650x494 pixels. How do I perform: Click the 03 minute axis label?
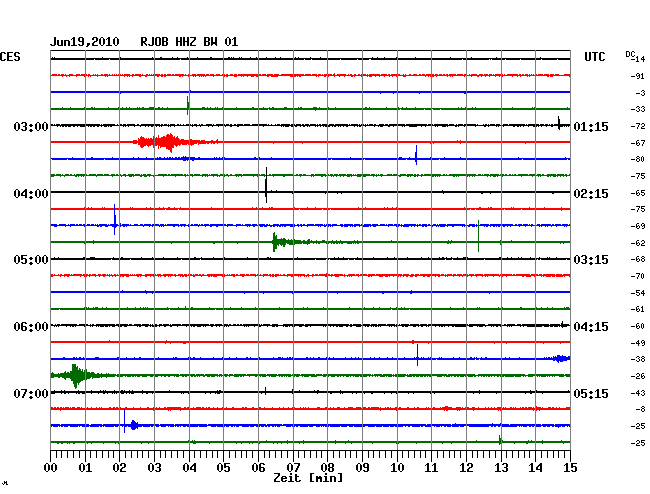[x=154, y=468]
